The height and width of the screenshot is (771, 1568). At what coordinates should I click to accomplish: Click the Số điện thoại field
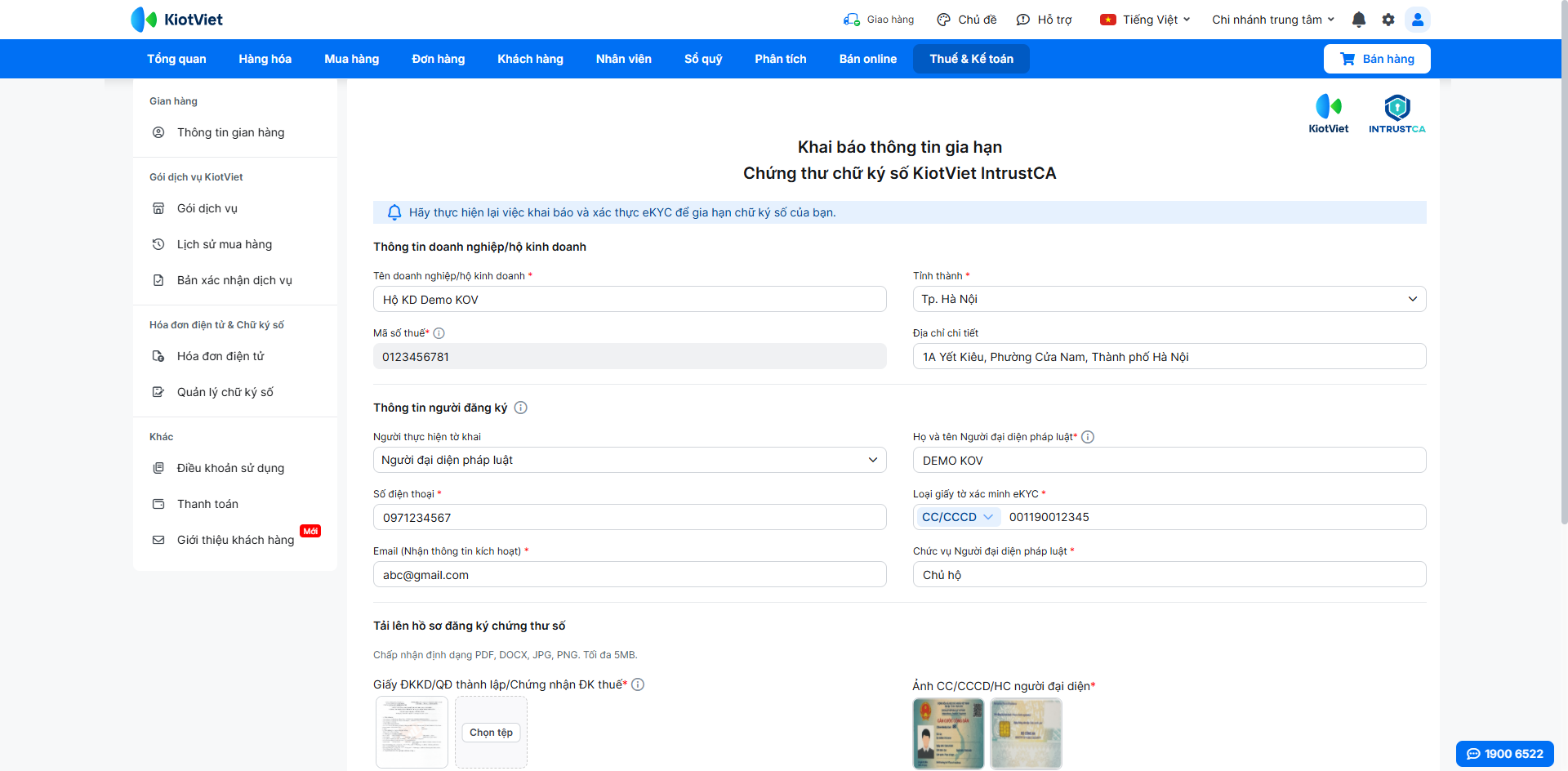tap(630, 517)
